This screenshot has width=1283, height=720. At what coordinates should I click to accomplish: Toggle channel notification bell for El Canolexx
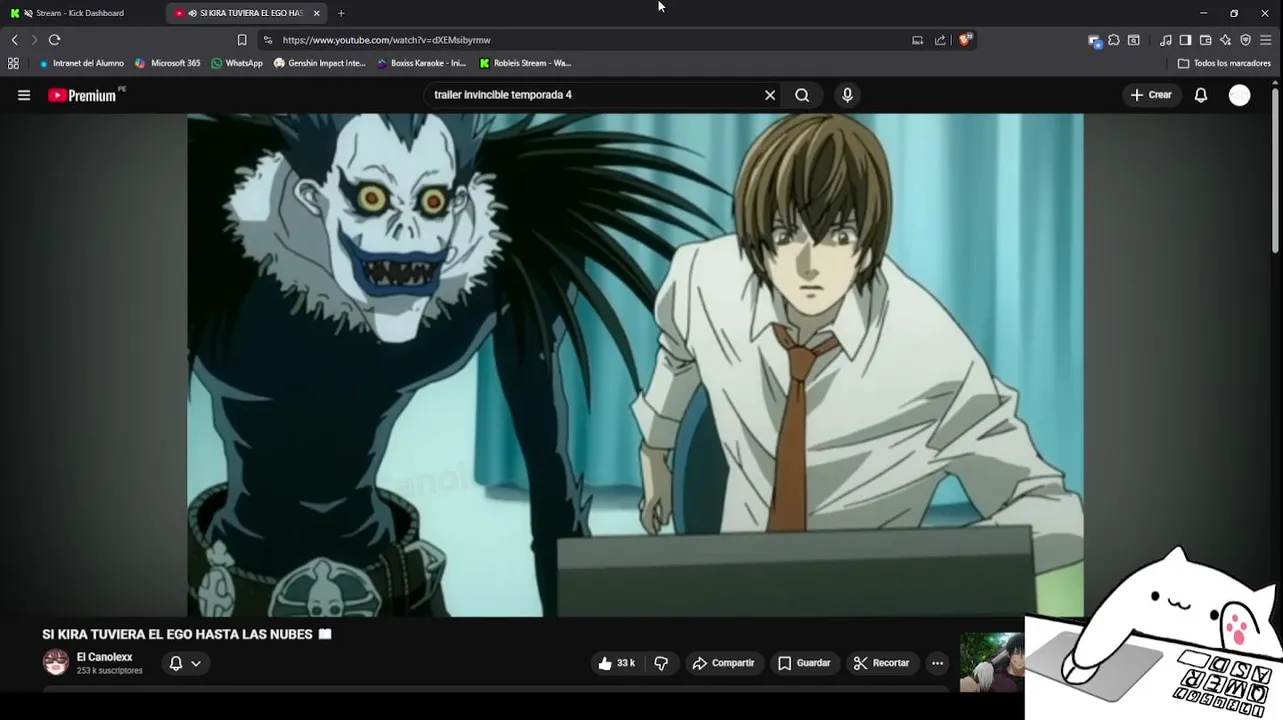[176, 663]
